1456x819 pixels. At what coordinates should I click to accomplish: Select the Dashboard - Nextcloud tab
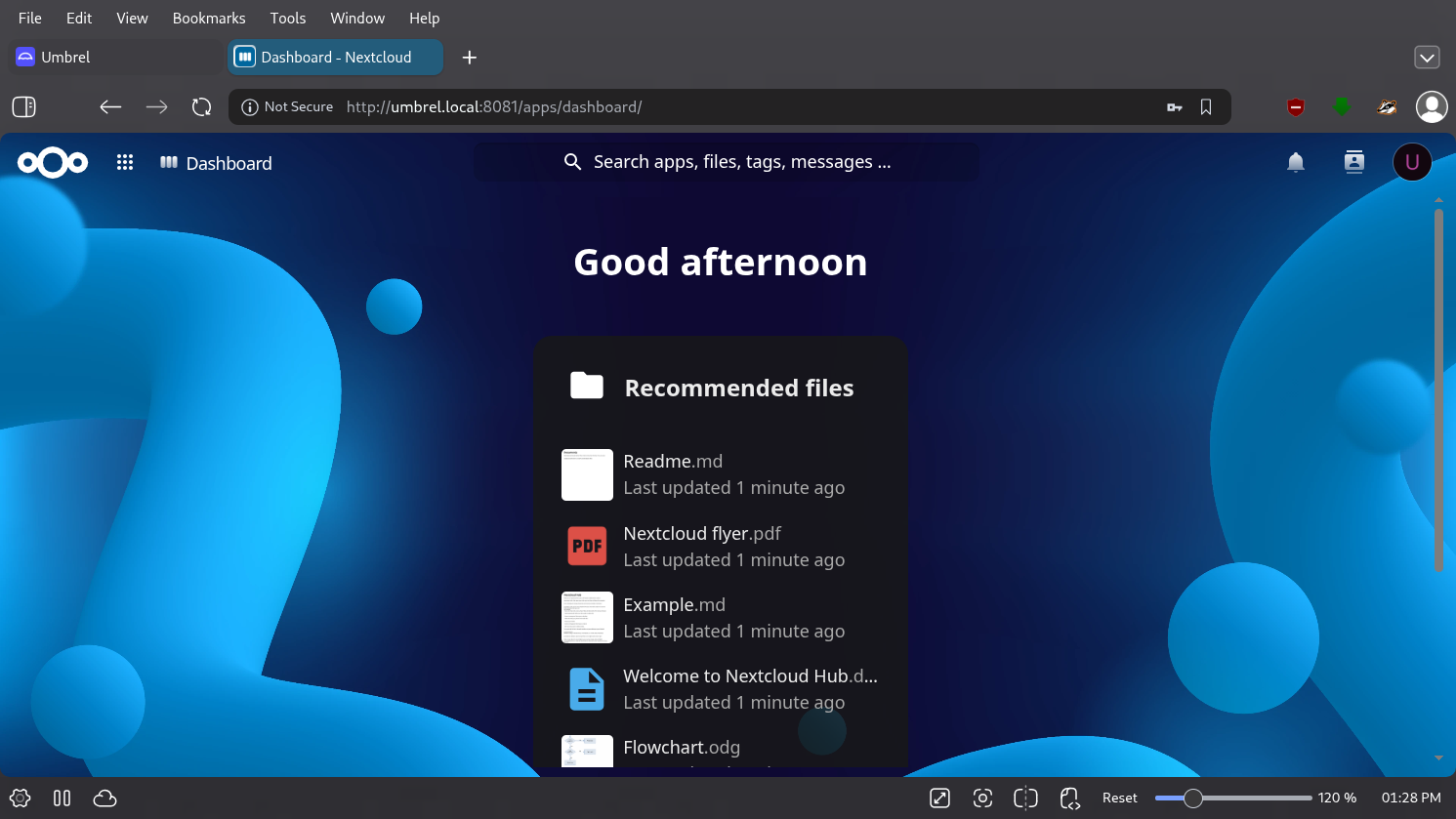click(336, 58)
